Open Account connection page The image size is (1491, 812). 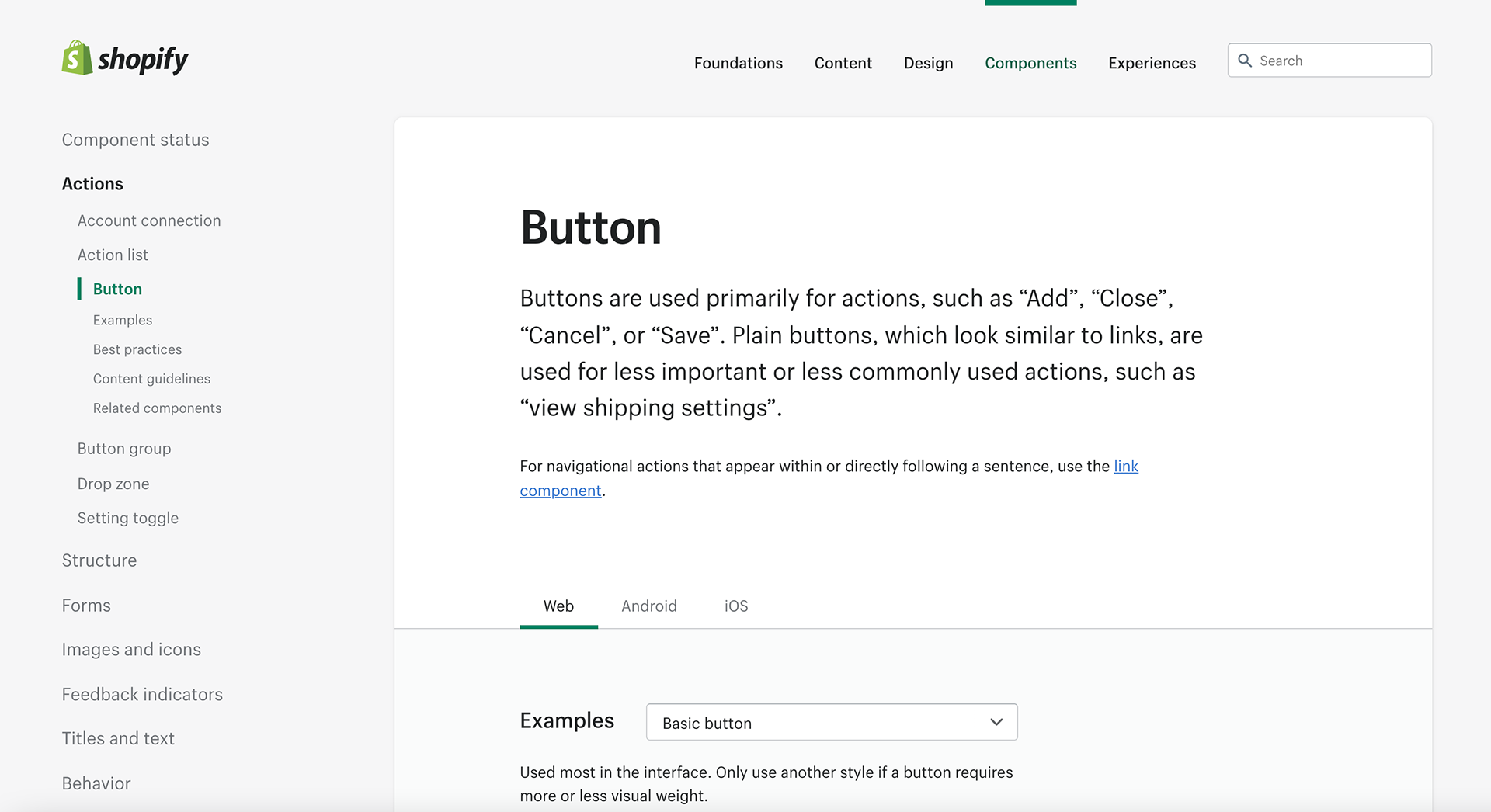pos(149,220)
